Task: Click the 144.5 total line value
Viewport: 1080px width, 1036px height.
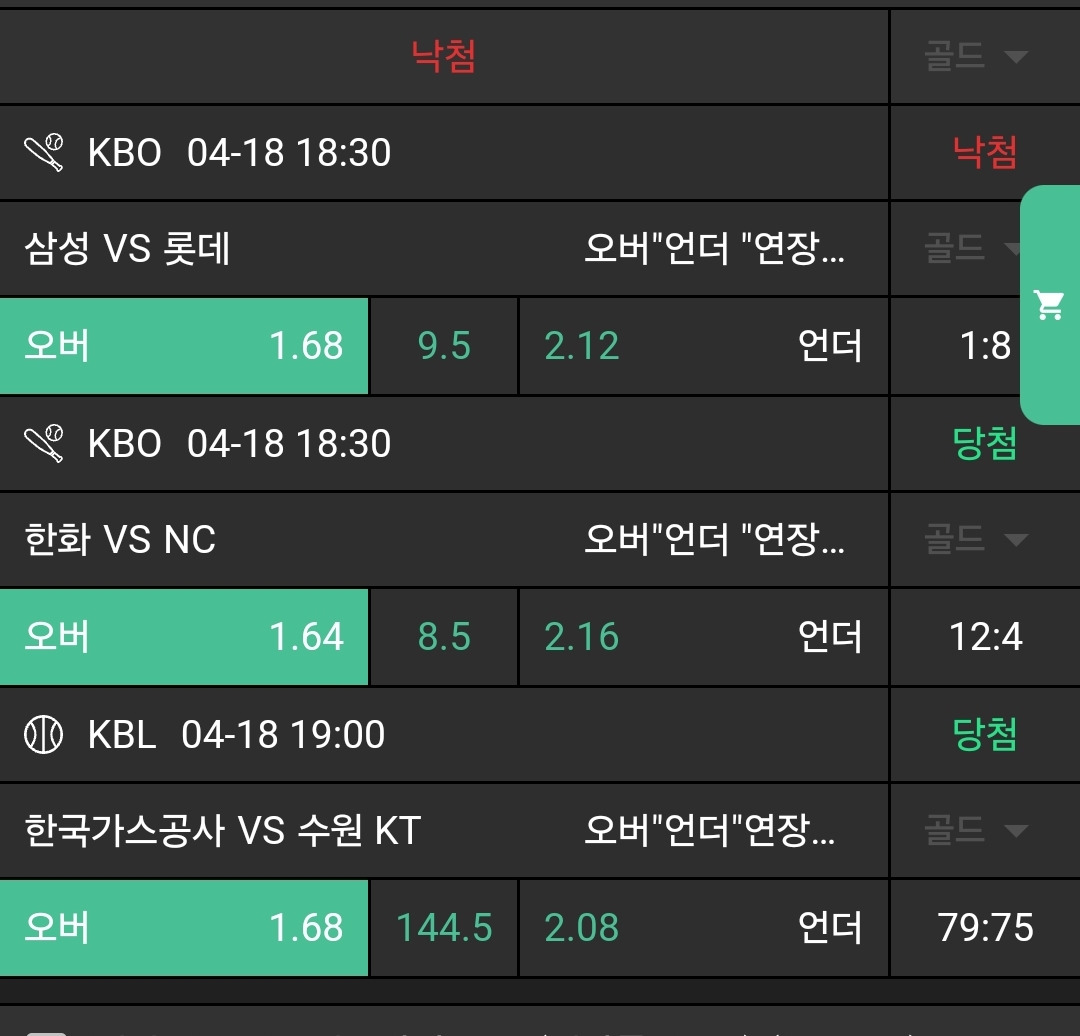Action: tap(444, 928)
